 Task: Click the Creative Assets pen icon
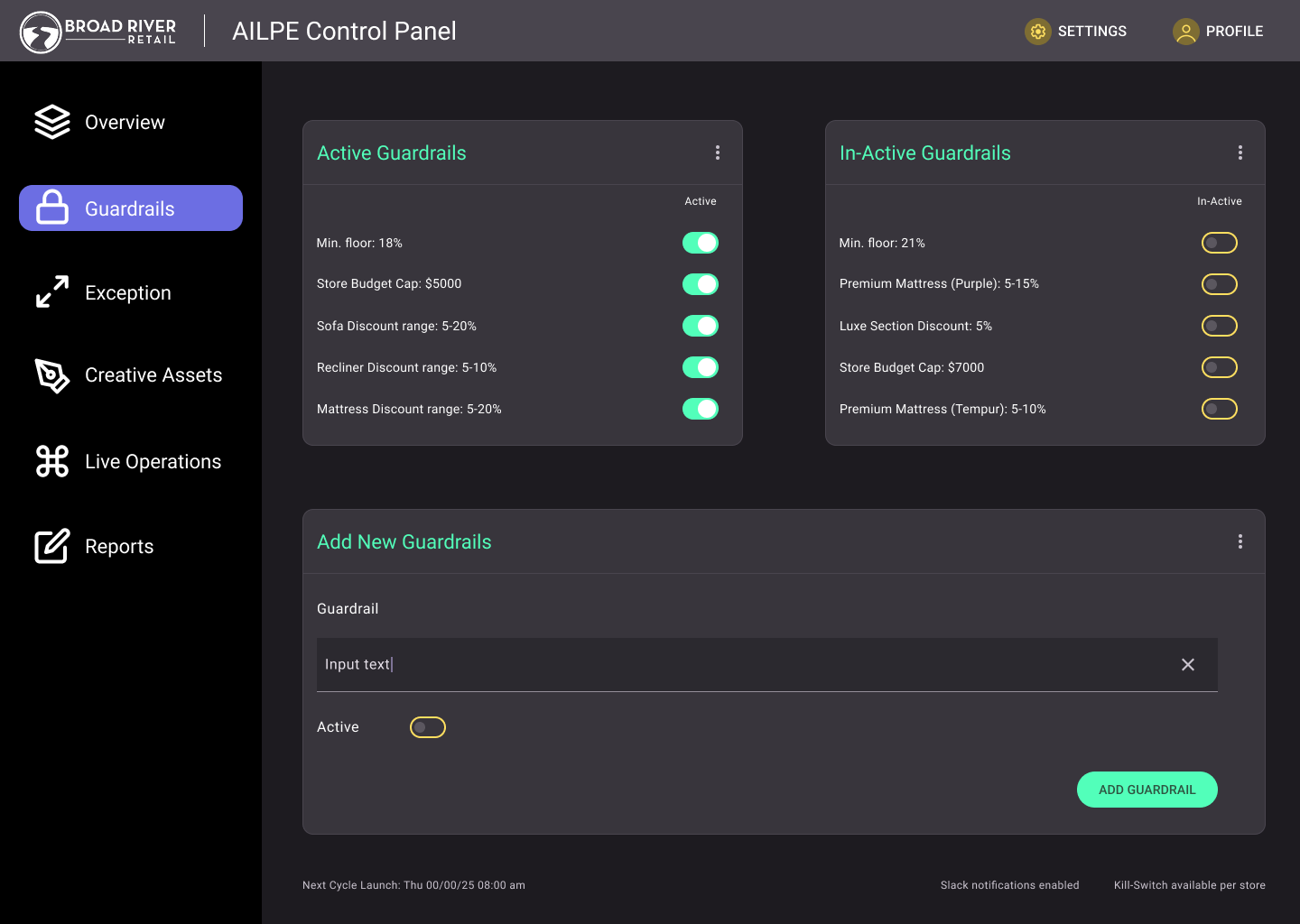pyautogui.click(x=52, y=375)
